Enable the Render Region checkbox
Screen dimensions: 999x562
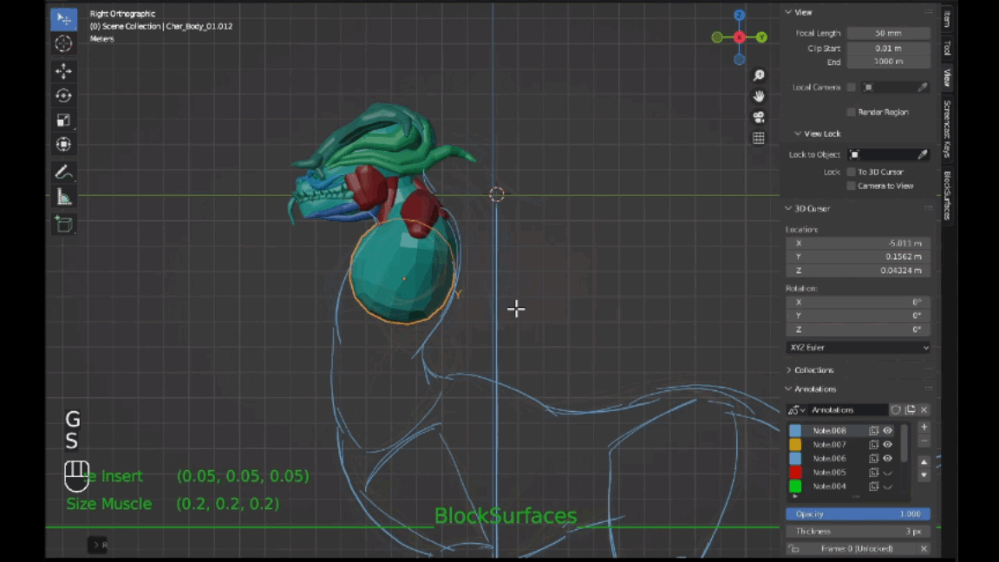pos(851,112)
